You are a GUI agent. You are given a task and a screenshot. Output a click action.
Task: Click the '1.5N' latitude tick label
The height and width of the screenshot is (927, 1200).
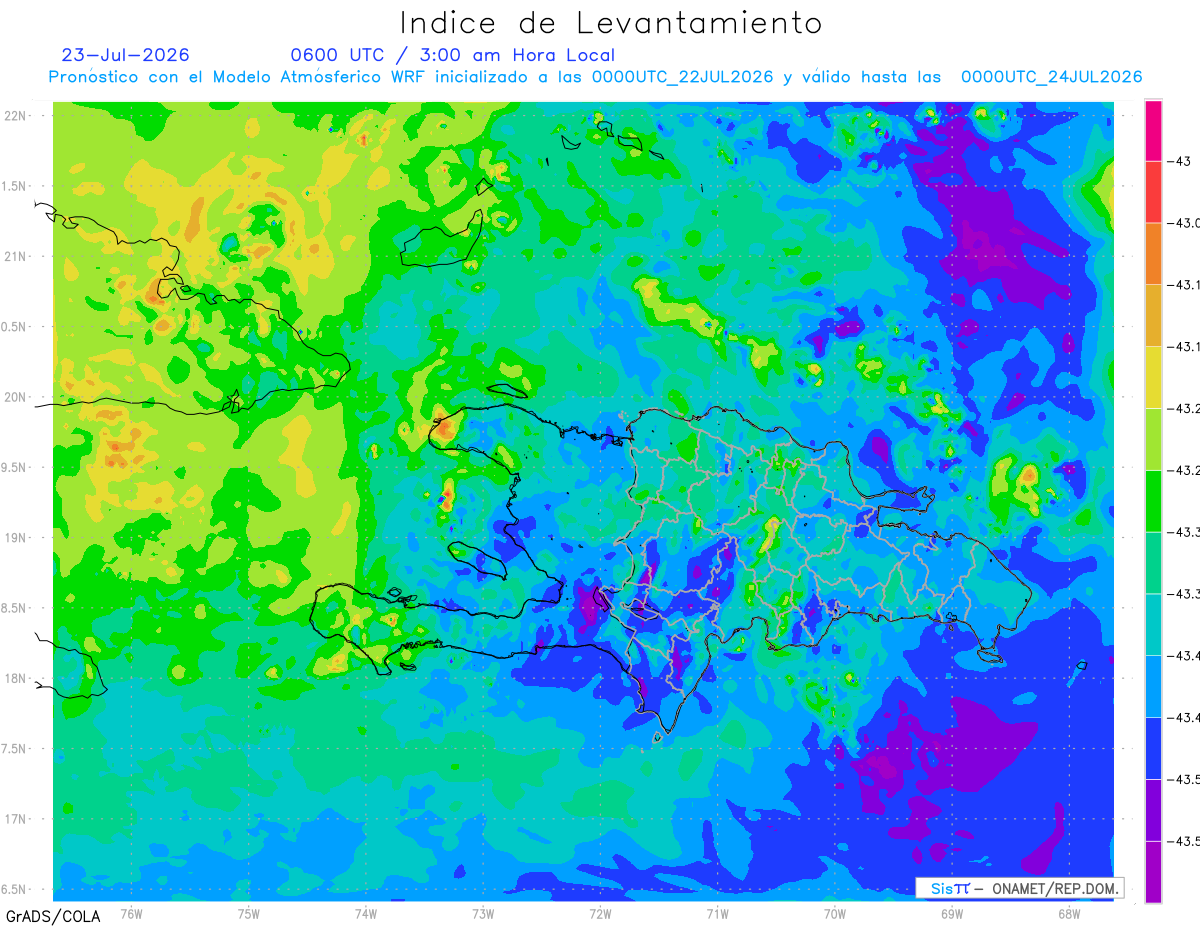(14, 186)
